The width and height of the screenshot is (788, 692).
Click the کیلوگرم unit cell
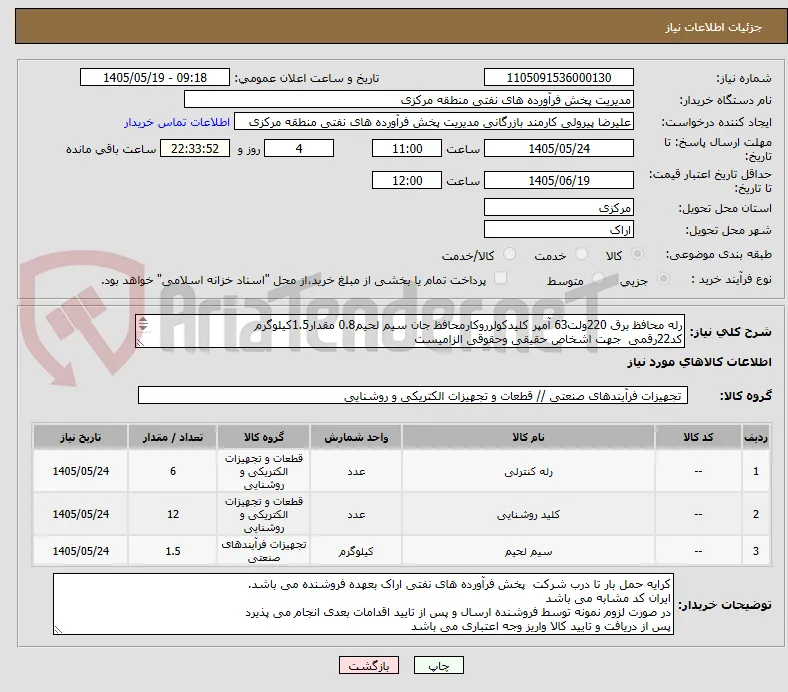(356, 551)
